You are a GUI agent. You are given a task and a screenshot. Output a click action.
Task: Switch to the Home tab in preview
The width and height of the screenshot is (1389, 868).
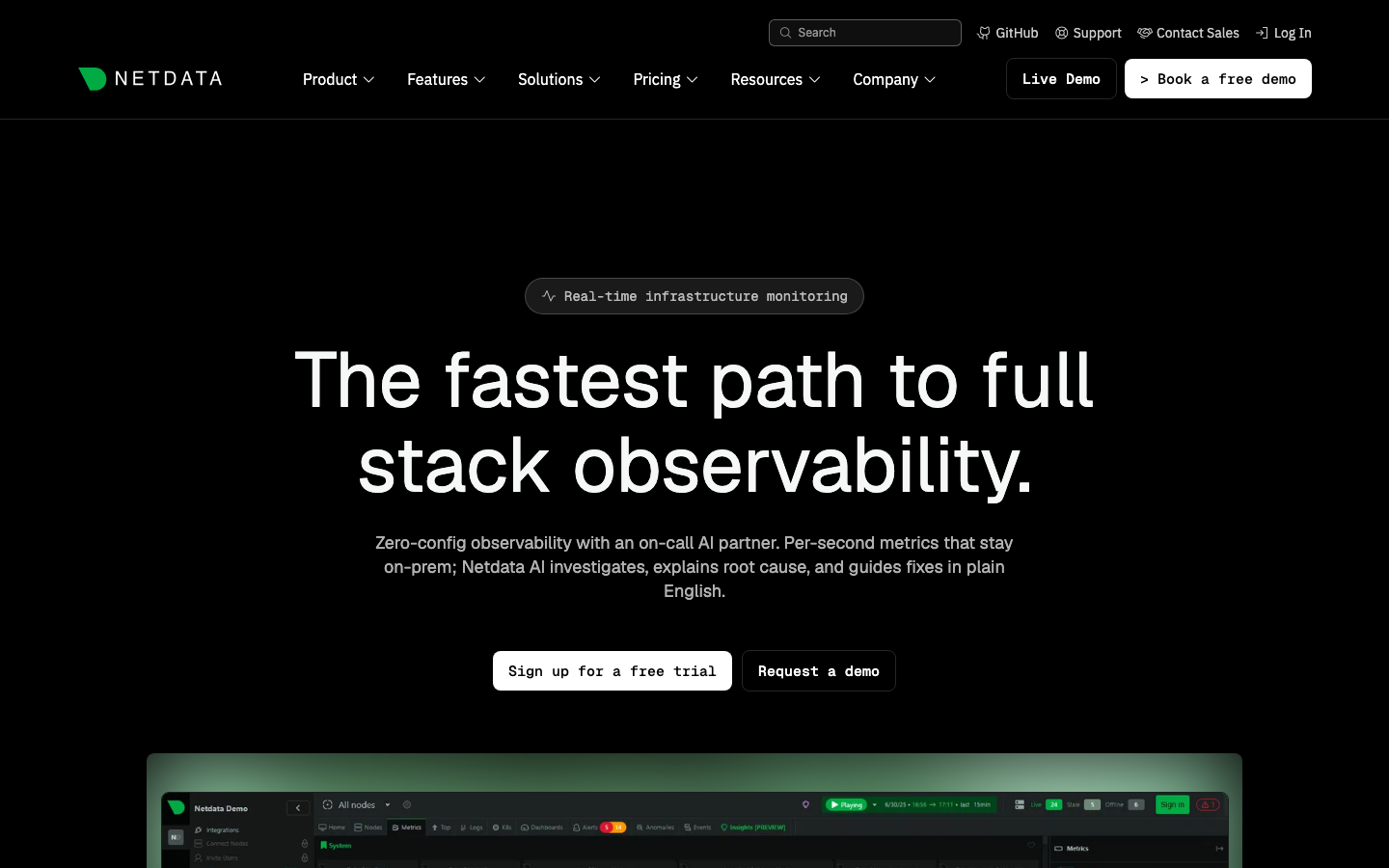pyautogui.click(x=332, y=827)
